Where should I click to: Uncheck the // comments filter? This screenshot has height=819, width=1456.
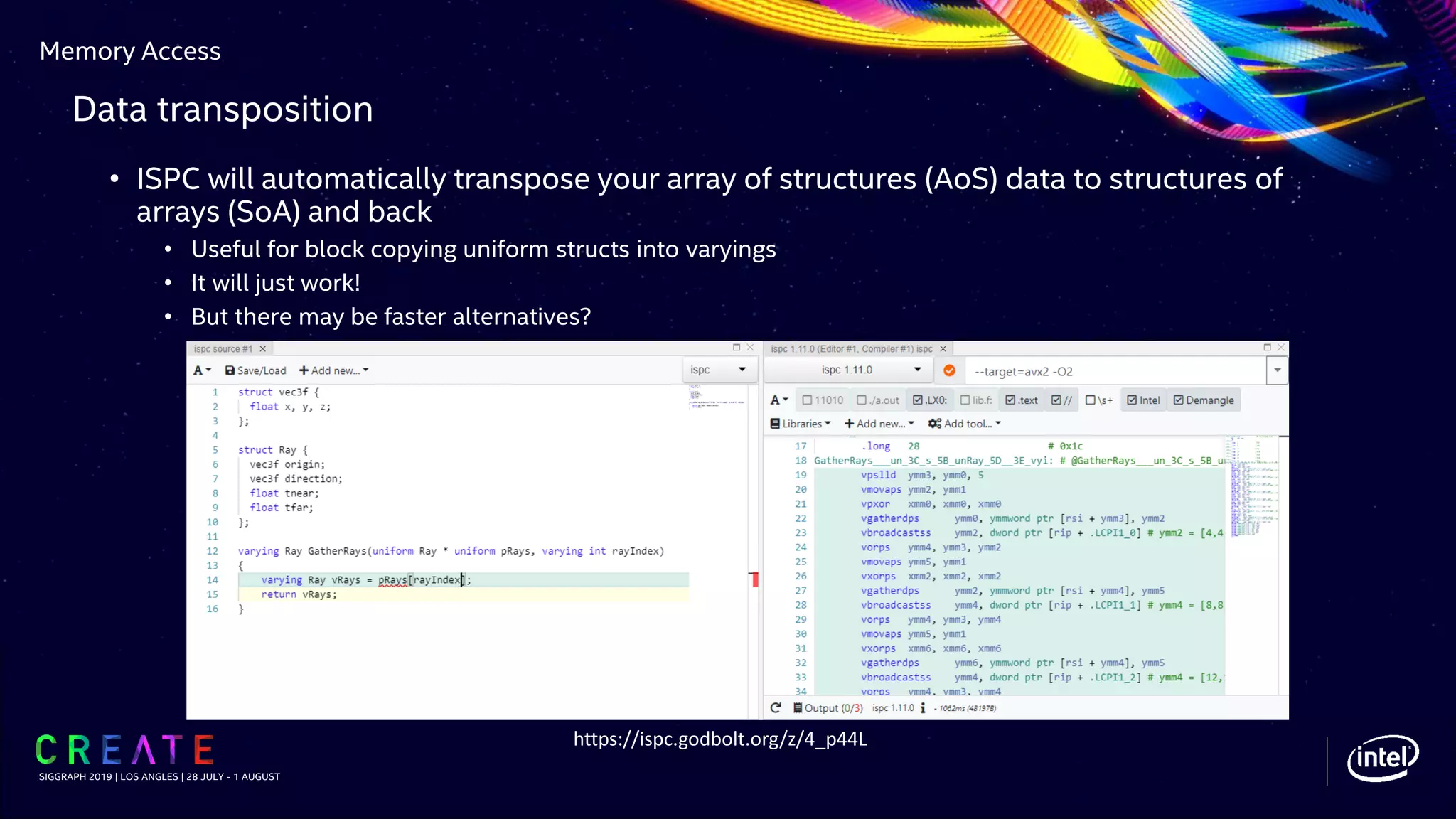click(x=1061, y=400)
